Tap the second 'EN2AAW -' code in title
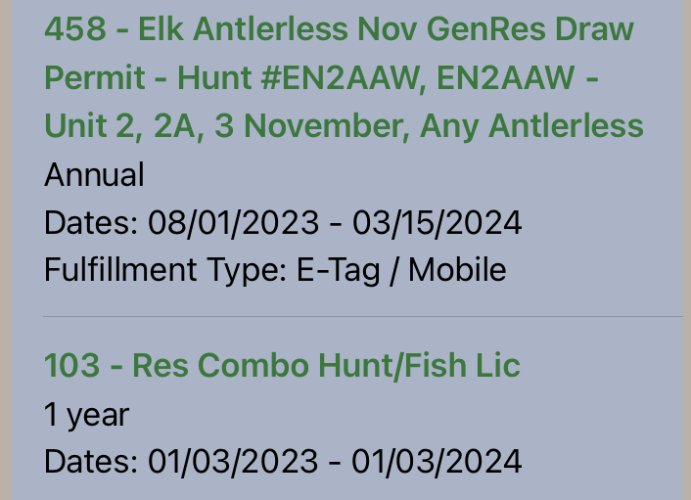Screen dimensions: 691x500 pos(517,78)
